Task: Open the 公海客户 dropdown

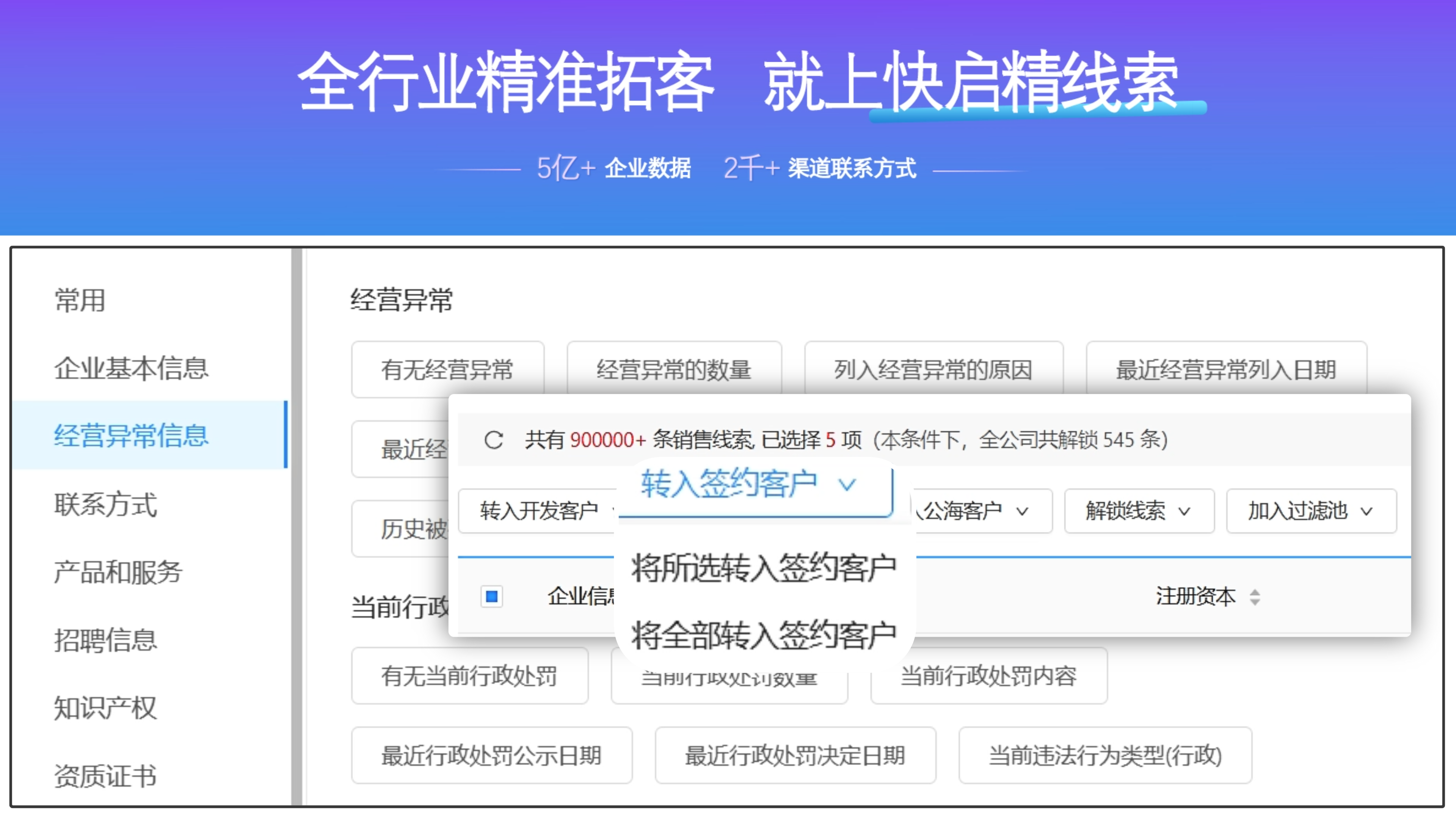Action: pos(982,511)
